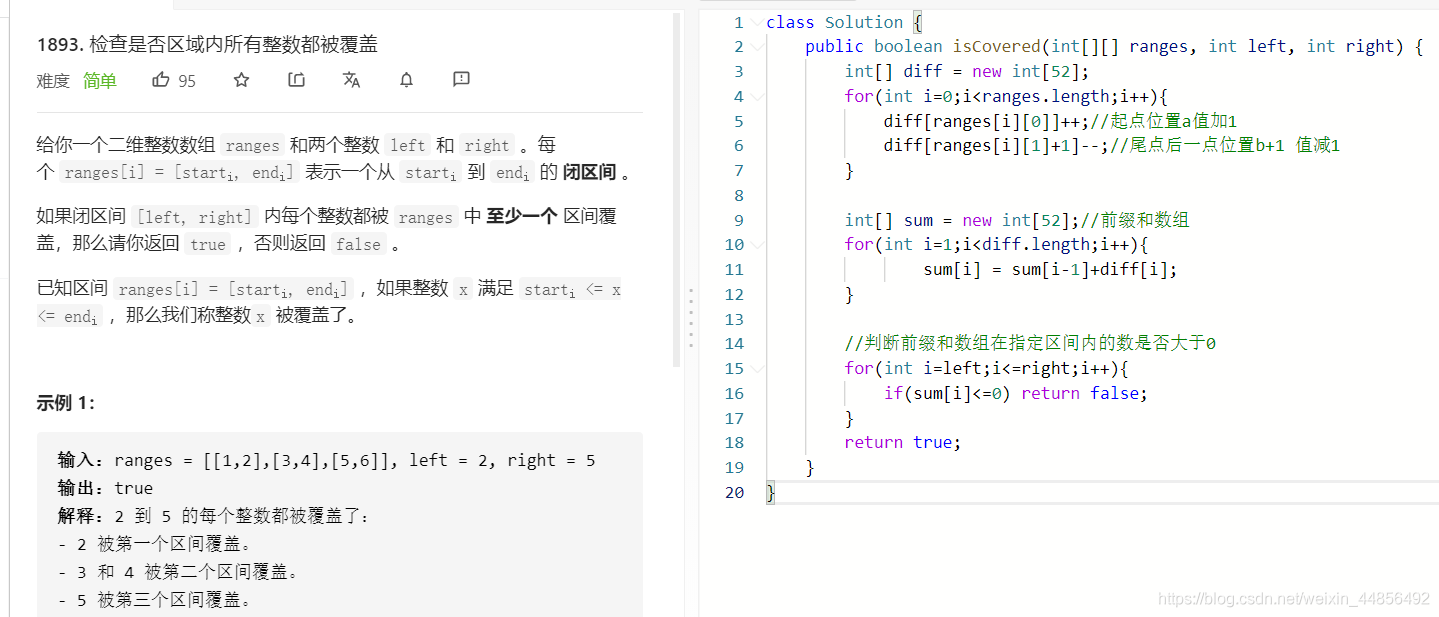Click the notification bell icon
The height and width of the screenshot is (617, 1439).
(x=406, y=80)
